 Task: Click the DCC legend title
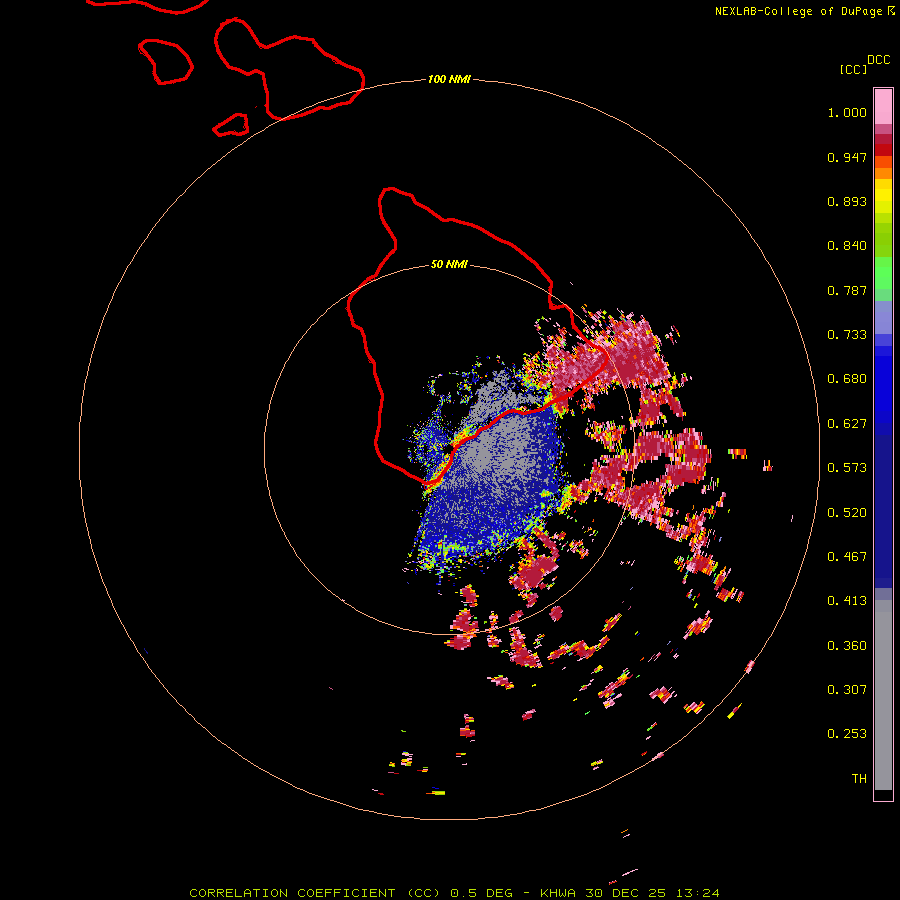[x=878, y=60]
